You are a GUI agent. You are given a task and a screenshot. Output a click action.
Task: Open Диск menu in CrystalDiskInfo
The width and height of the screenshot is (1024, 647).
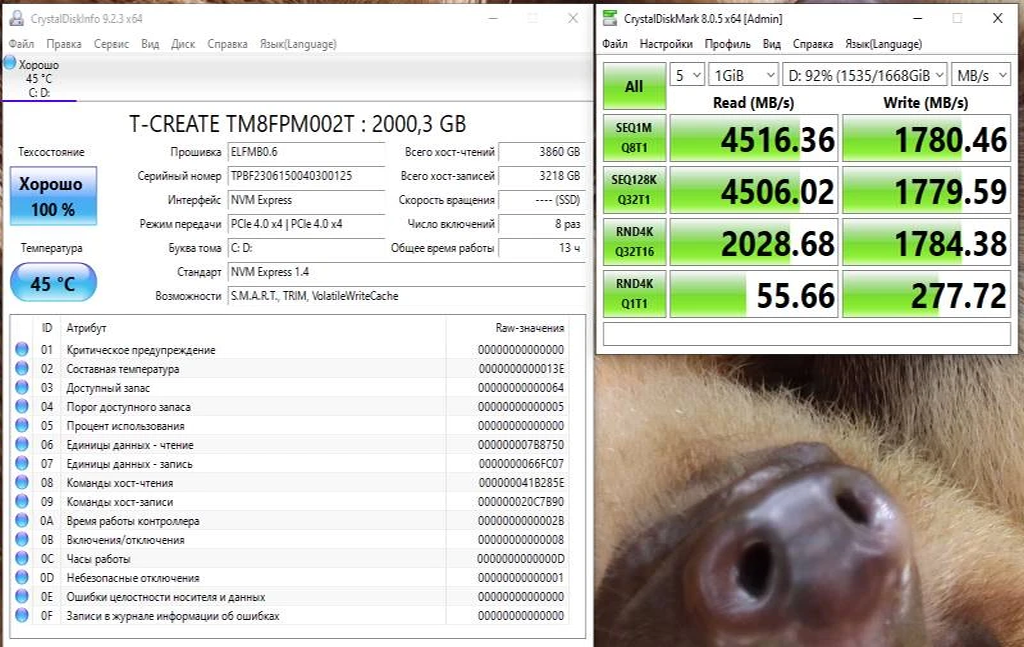coord(183,44)
